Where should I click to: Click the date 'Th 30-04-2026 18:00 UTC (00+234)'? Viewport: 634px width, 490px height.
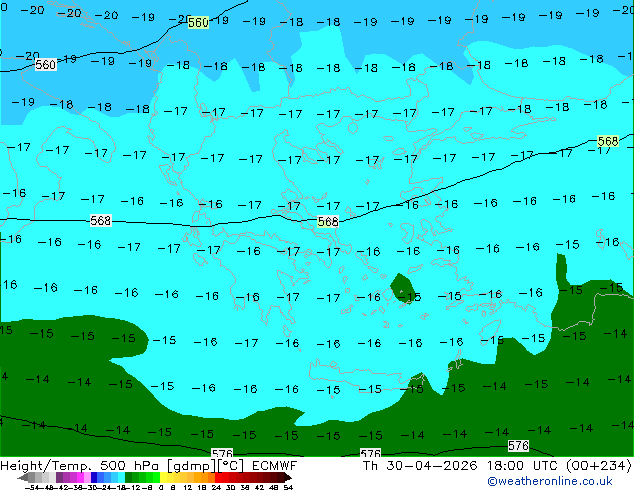point(497,466)
